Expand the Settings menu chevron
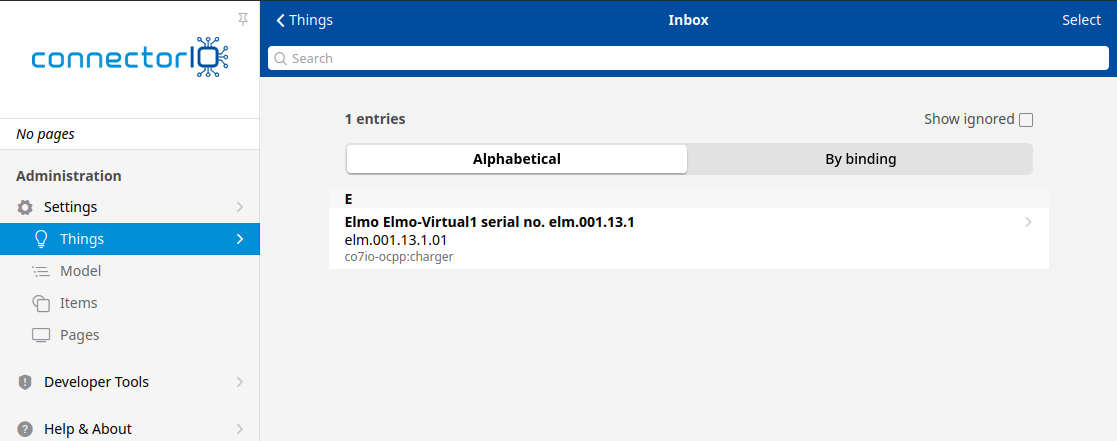 [239, 207]
